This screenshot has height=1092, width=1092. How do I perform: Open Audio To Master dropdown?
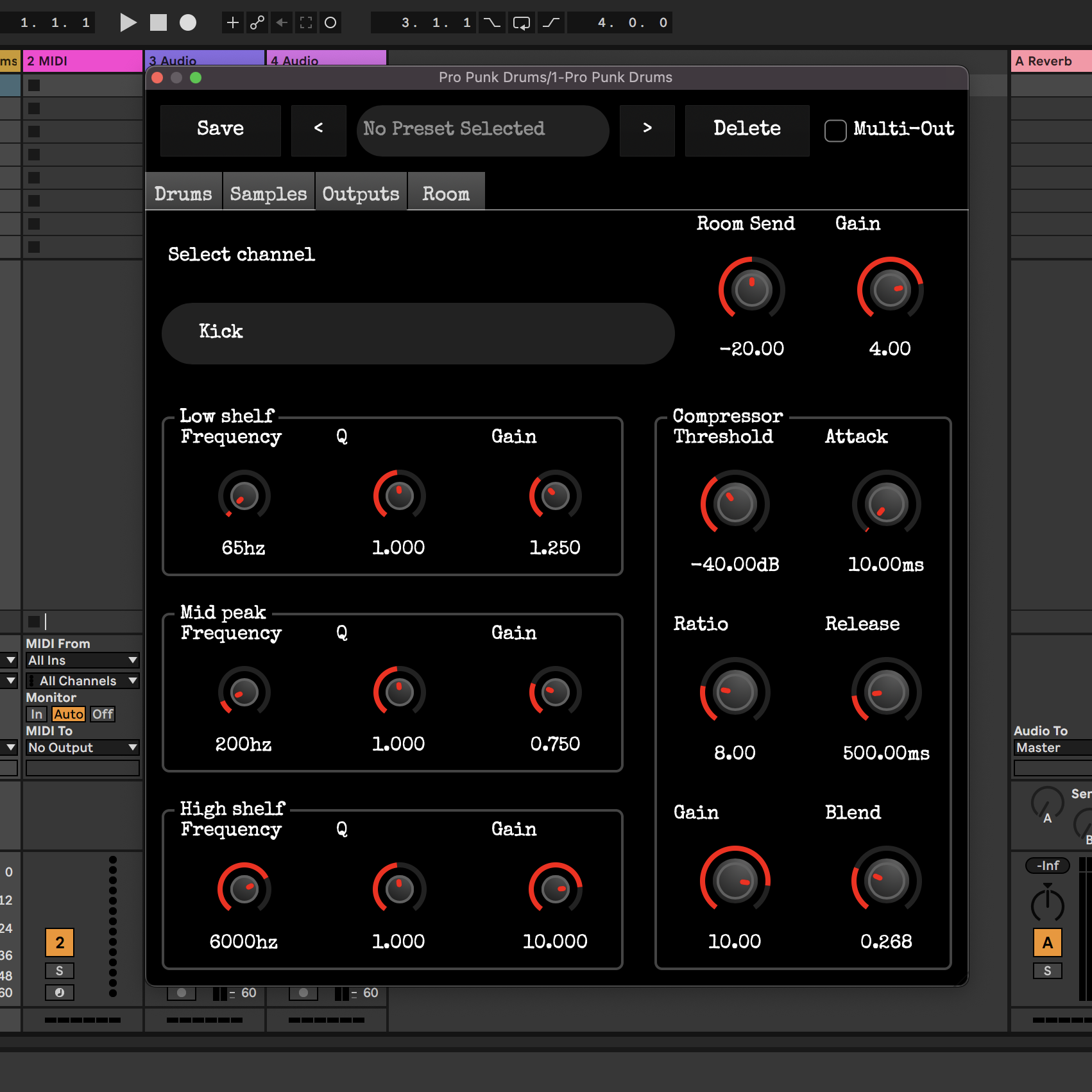1052,747
